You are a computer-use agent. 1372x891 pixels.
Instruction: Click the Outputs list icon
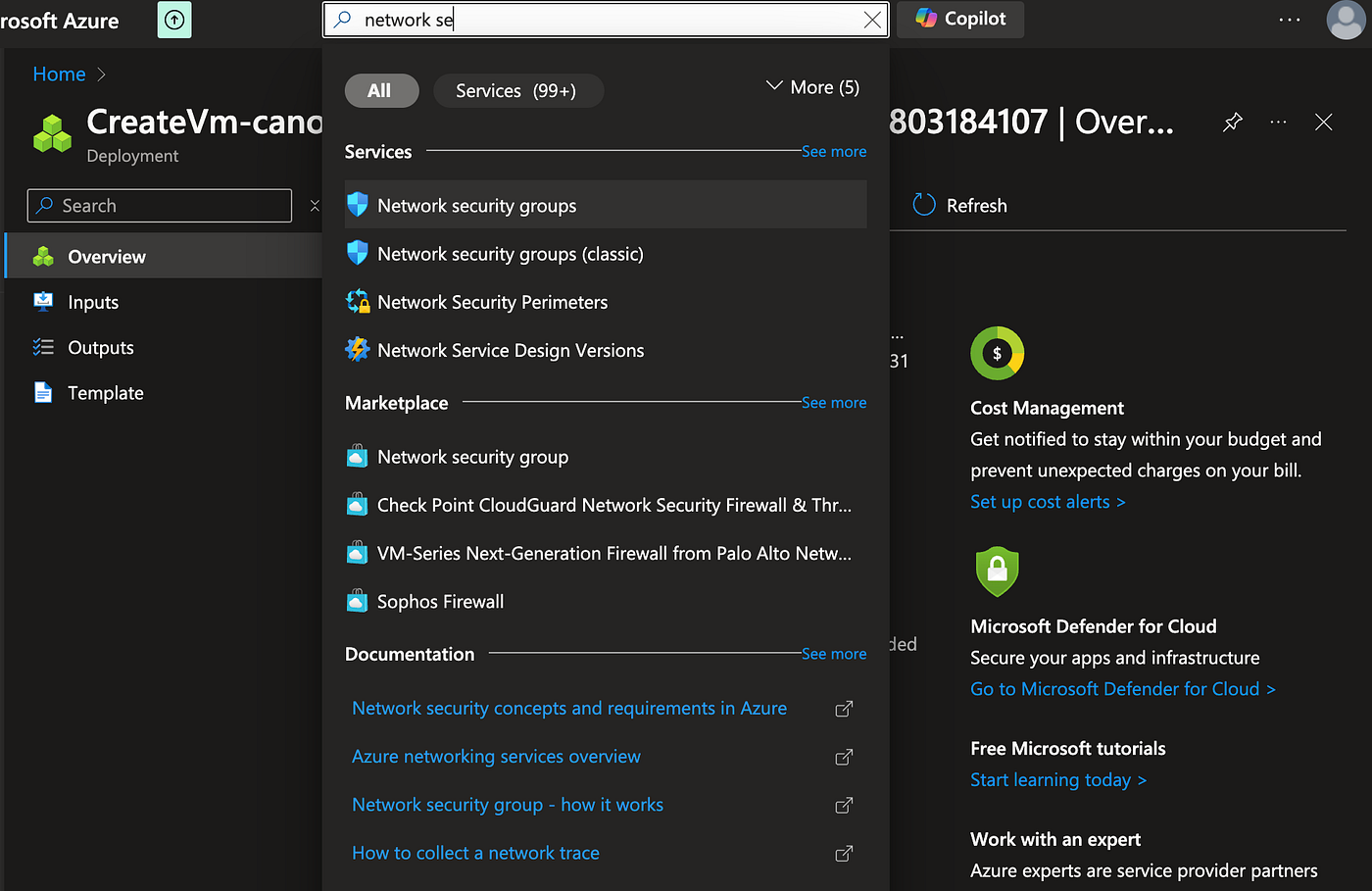43,348
